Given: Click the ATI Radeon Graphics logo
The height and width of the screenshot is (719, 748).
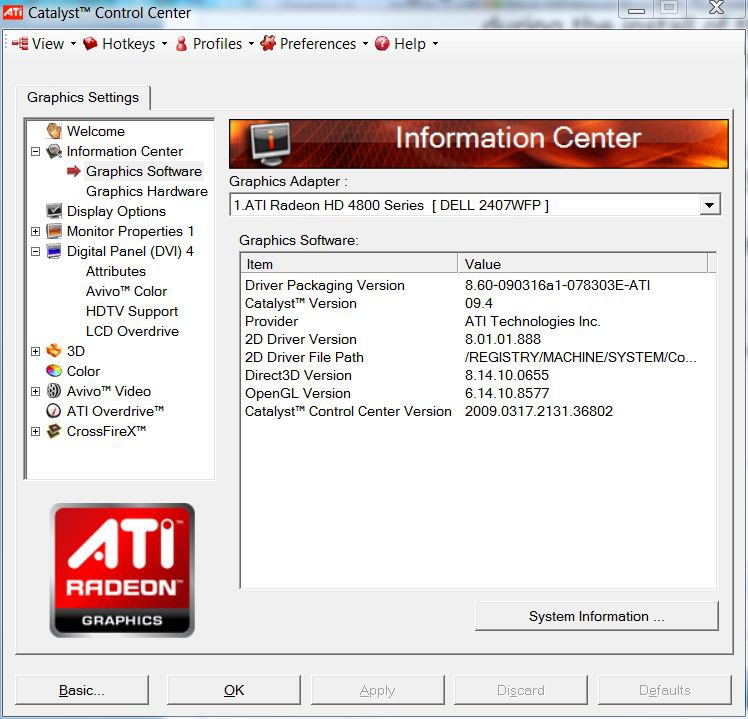Looking at the screenshot, I should [x=122, y=570].
